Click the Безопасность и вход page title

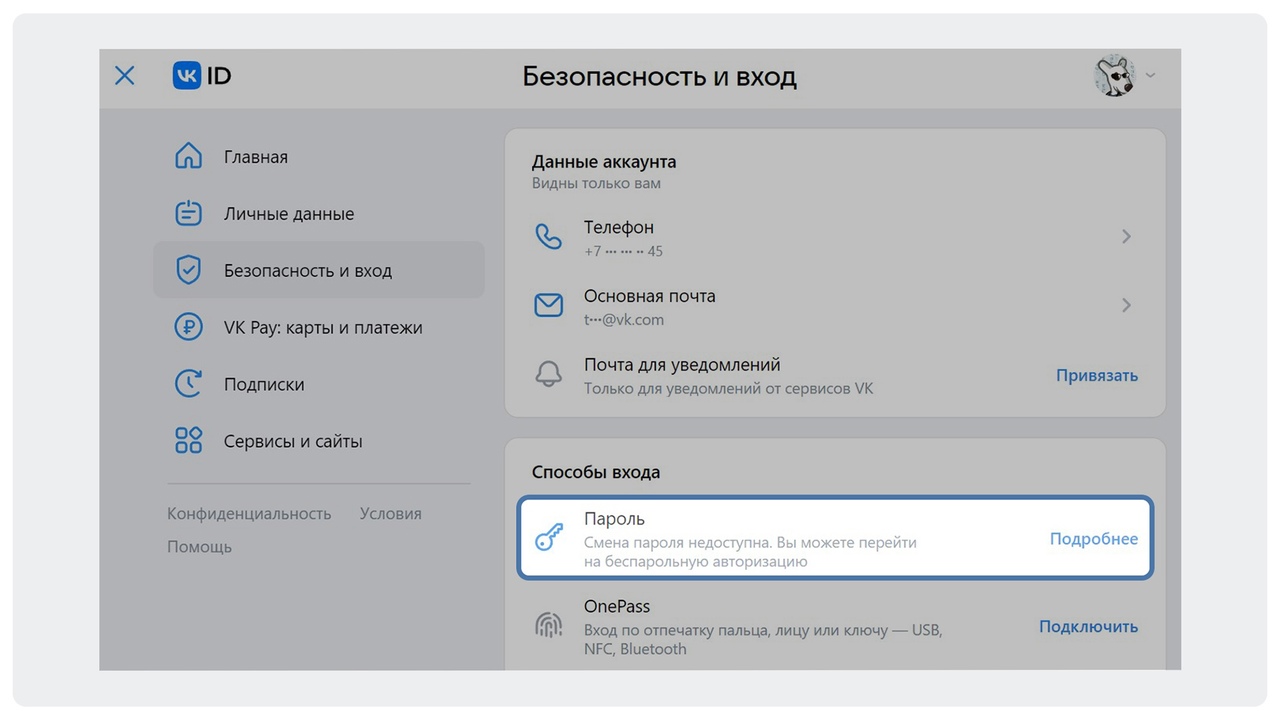(660, 77)
